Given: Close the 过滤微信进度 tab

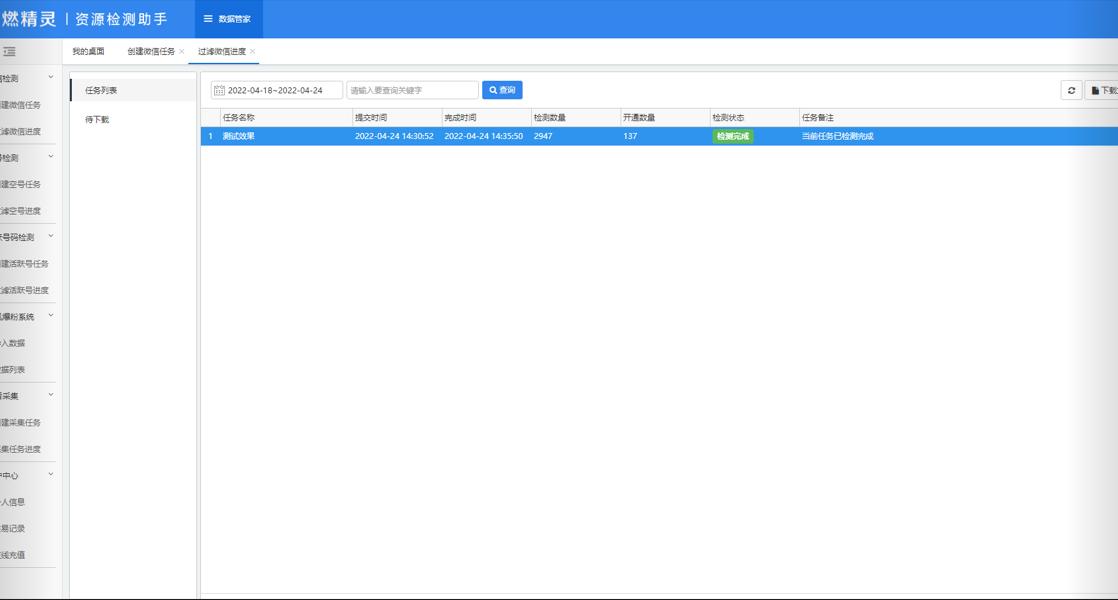Looking at the screenshot, I should 253,52.
